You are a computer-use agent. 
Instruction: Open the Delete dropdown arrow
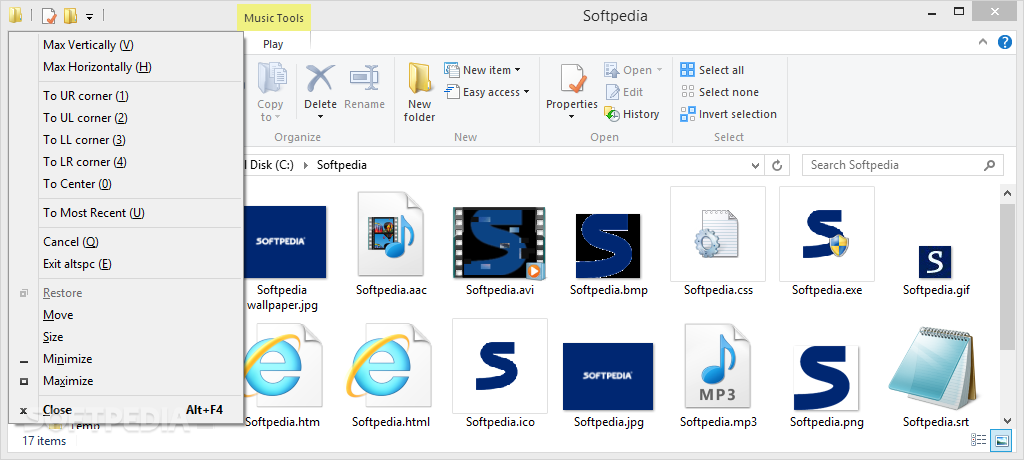(x=320, y=117)
